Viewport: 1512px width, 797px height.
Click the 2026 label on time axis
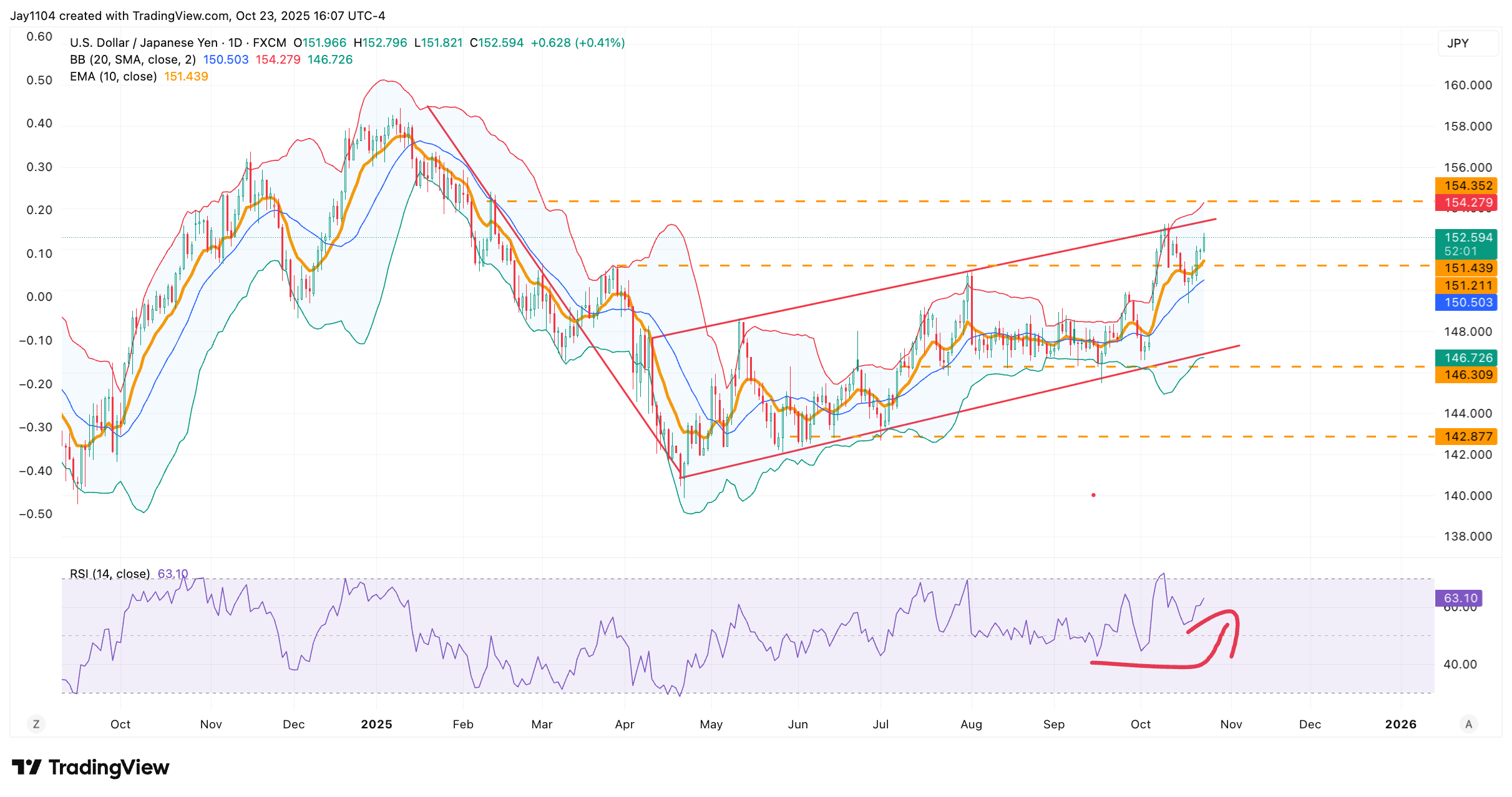coord(1400,724)
